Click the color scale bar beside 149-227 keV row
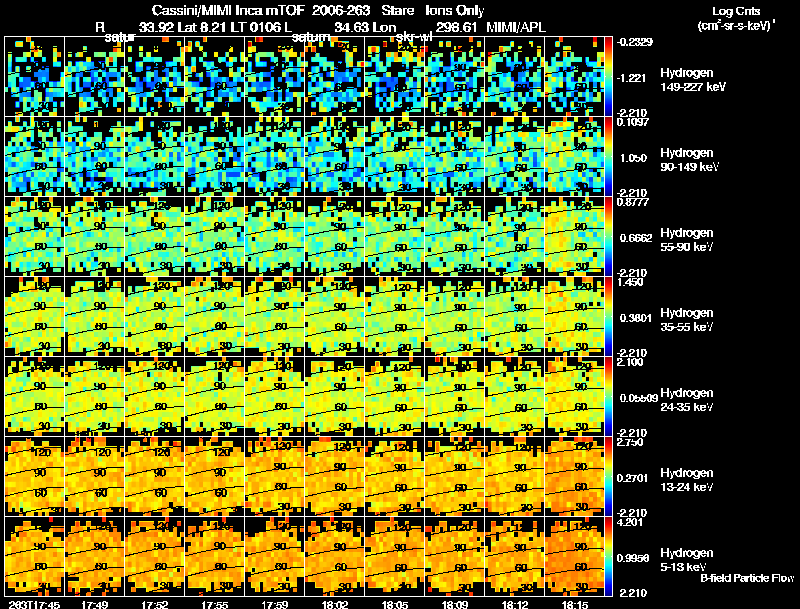This screenshot has height=609, width=800. 609,77
